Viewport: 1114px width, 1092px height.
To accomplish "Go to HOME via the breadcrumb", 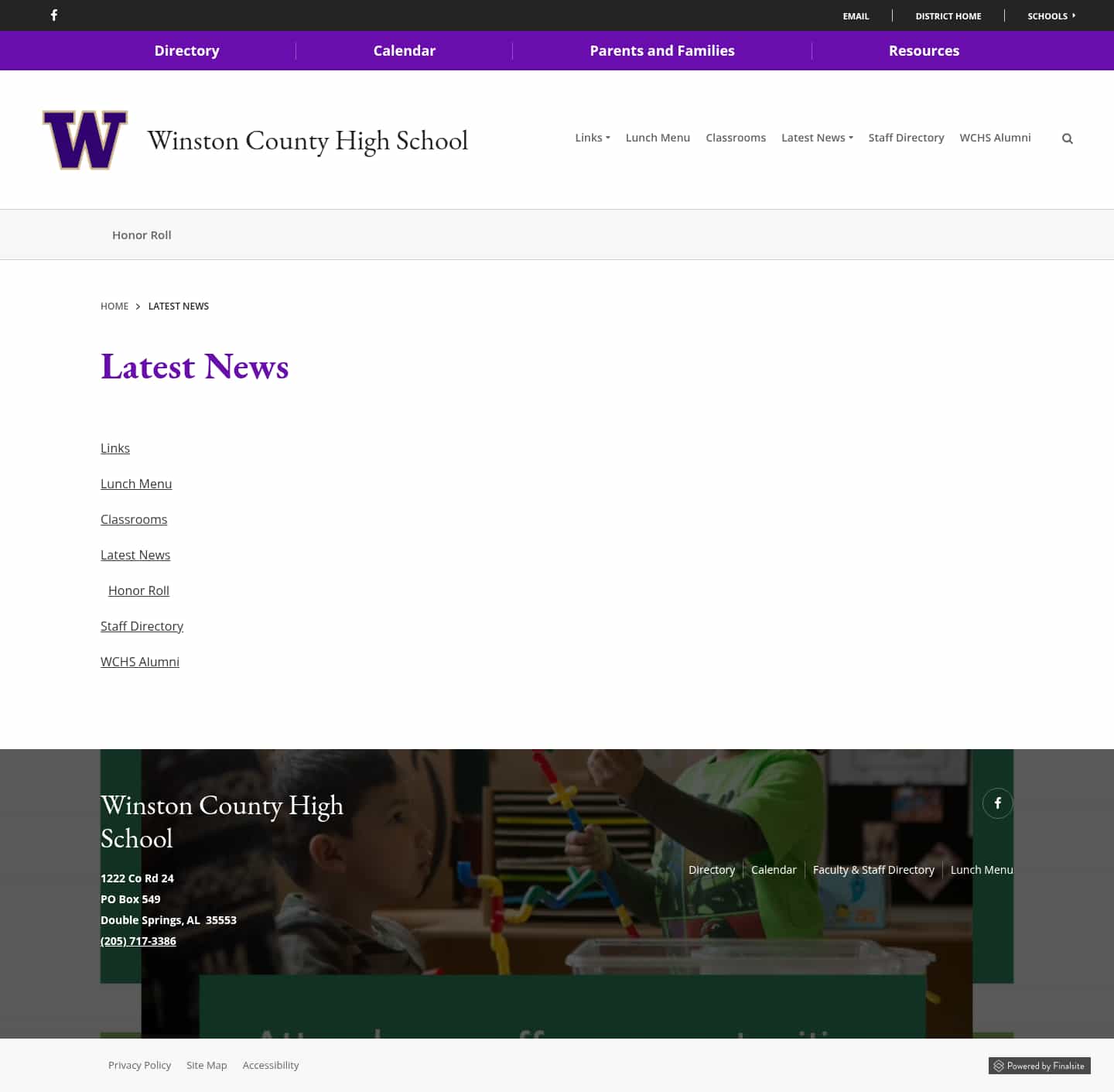I will click(x=114, y=306).
